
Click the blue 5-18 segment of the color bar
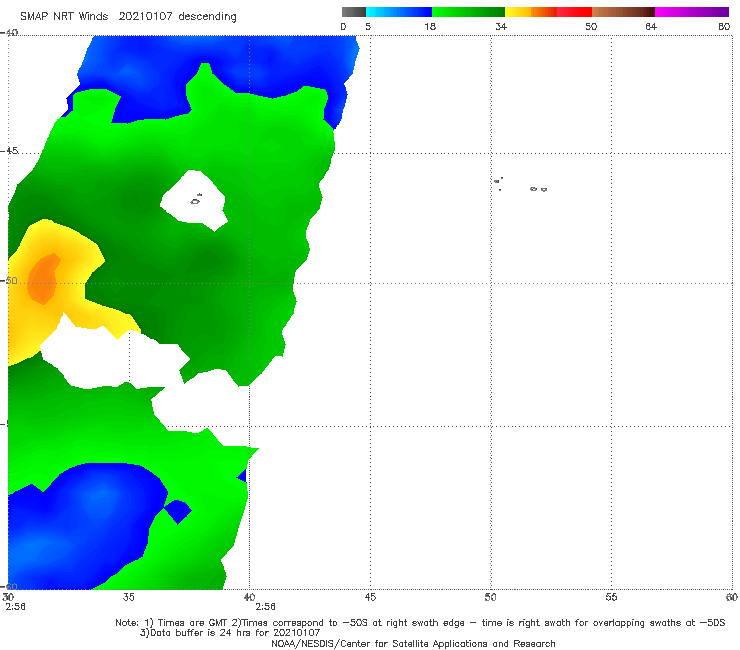(399, 12)
